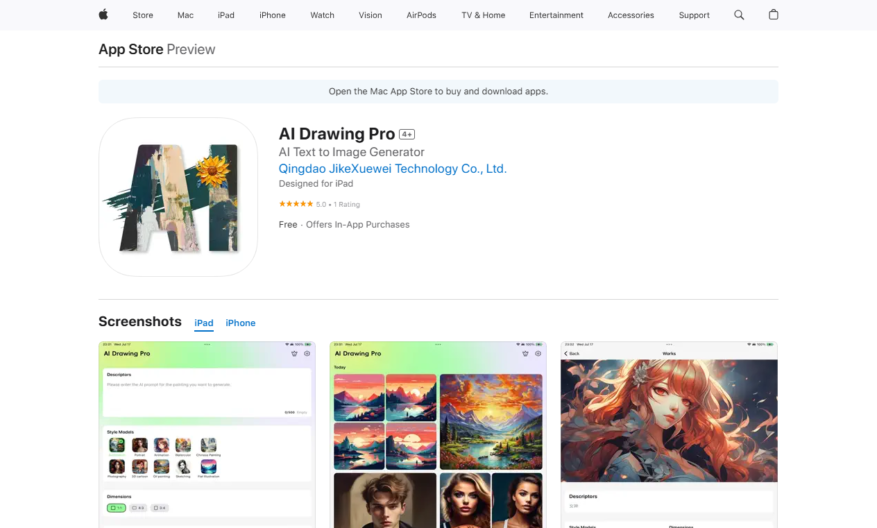
Task: Open the Mac menu
Action: click(185, 15)
